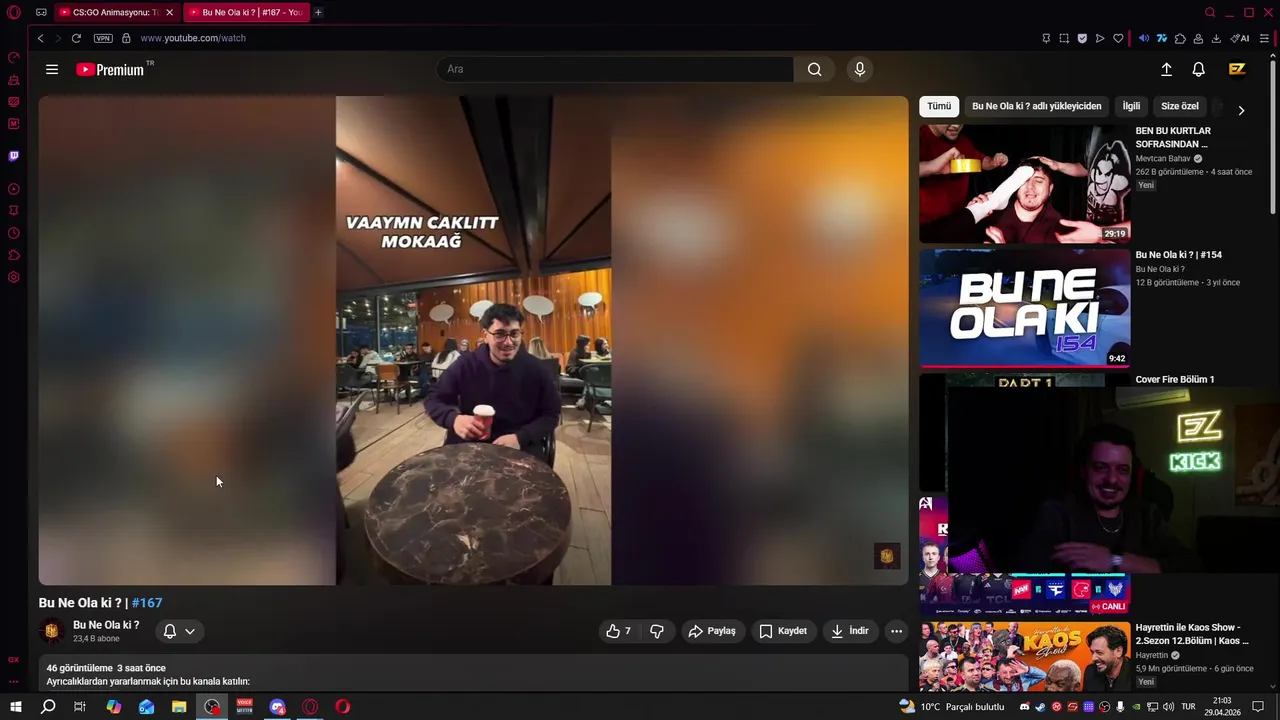The image size is (1280, 720).
Task: Open new tab with plus button
Action: tap(318, 12)
